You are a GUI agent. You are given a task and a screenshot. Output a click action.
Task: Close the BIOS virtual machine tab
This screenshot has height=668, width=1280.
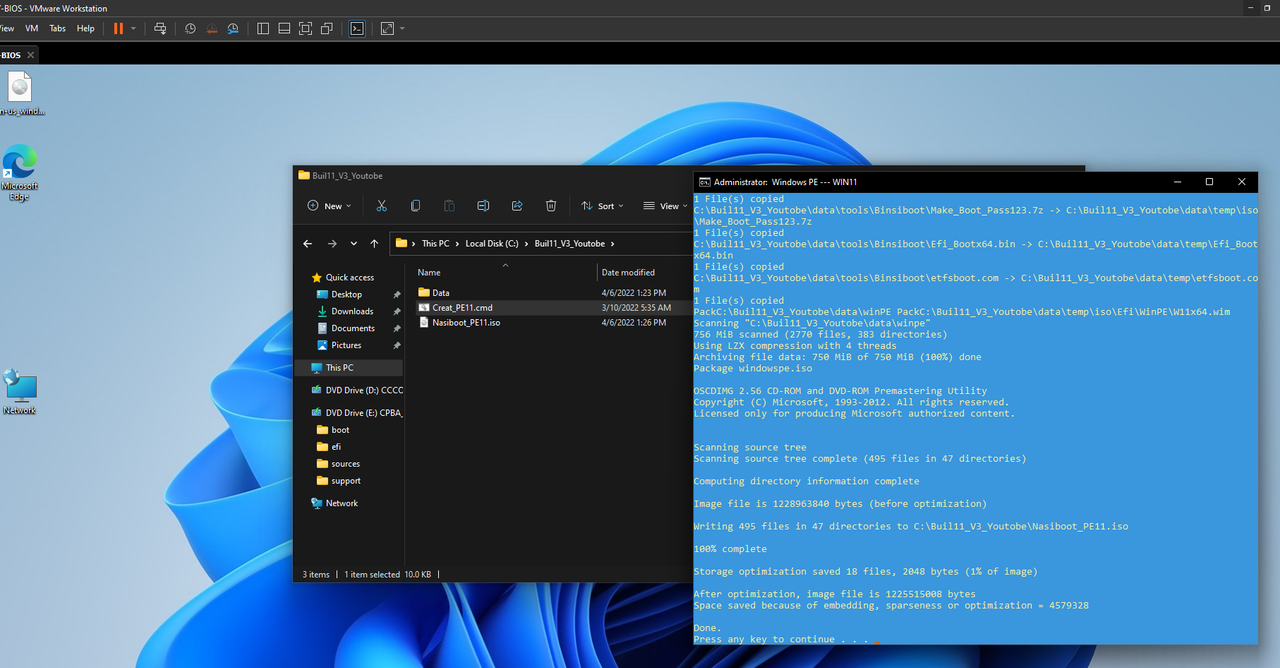(x=31, y=55)
